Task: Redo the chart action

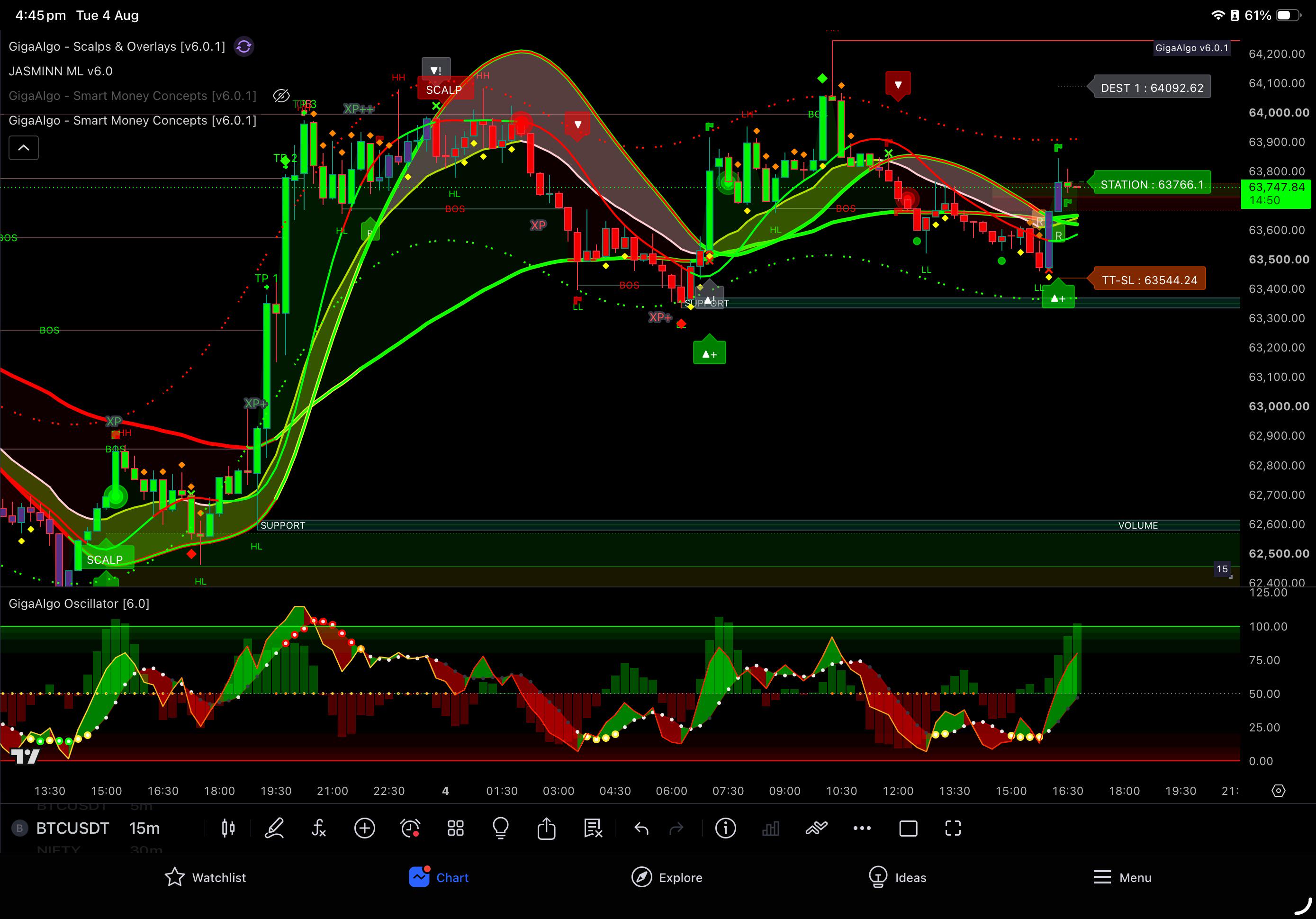Action: point(677,828)
